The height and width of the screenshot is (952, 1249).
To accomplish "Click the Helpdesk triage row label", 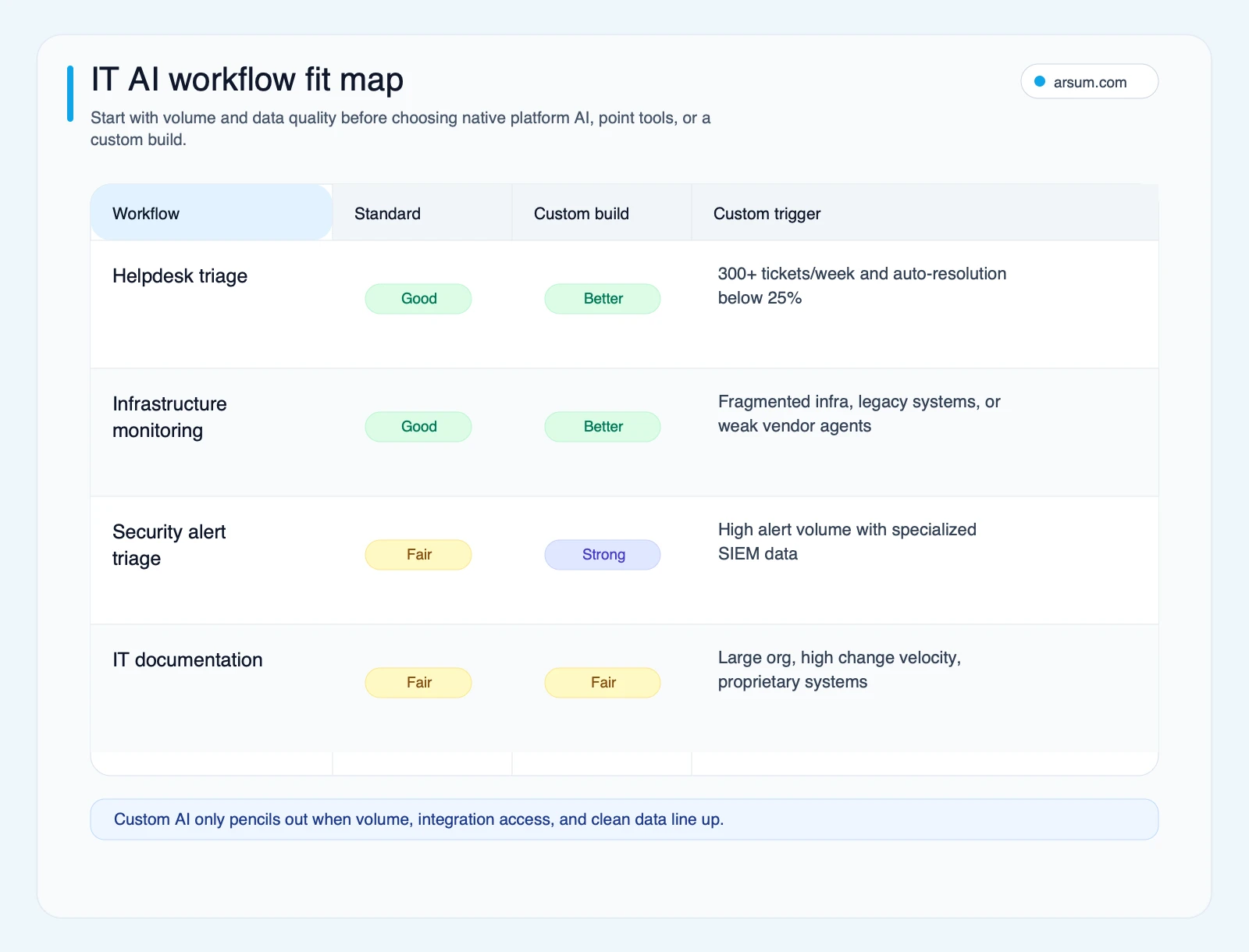I will click(x=180, y=276).
